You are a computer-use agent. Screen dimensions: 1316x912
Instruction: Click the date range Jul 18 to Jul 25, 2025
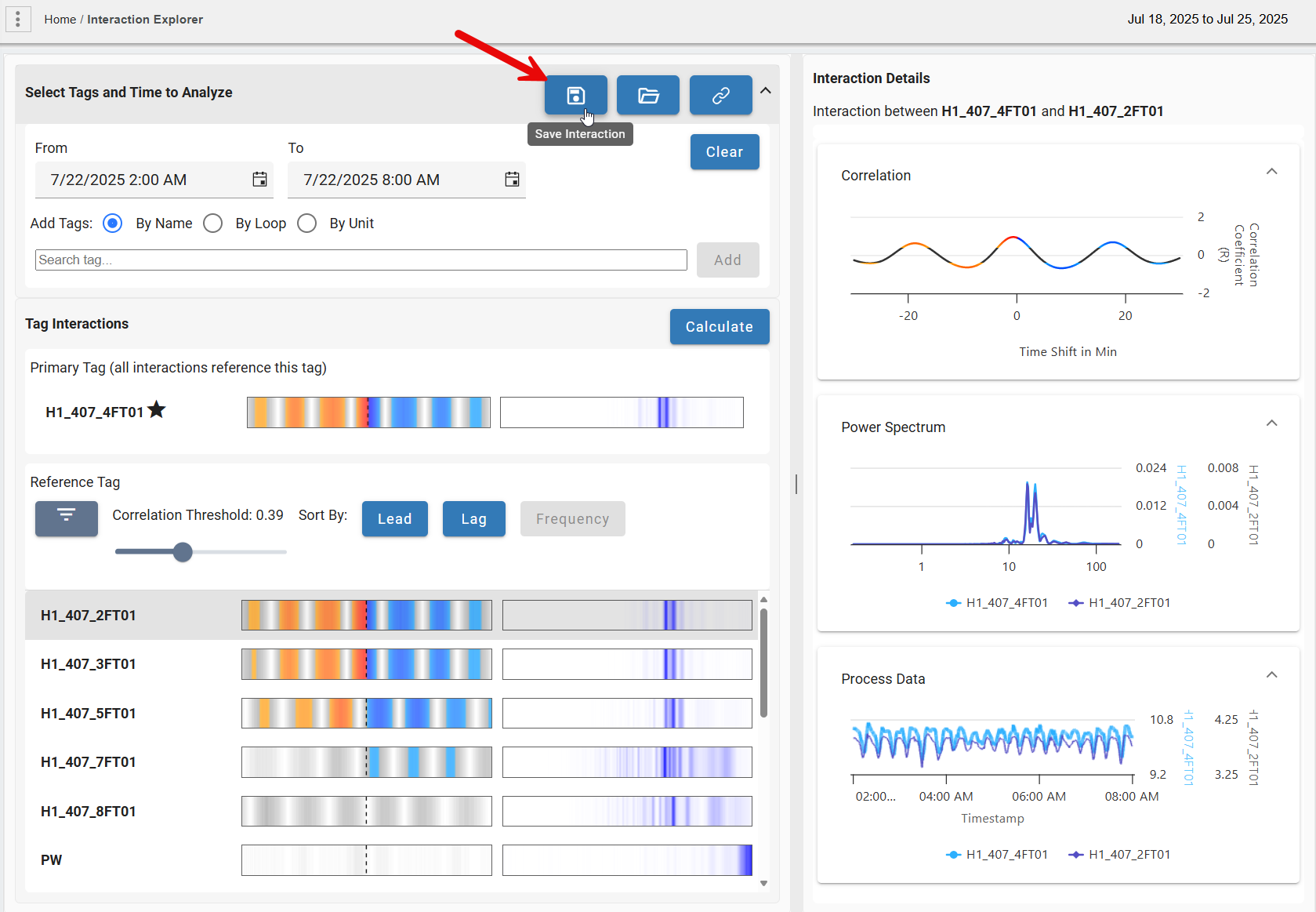(1208, 19)
